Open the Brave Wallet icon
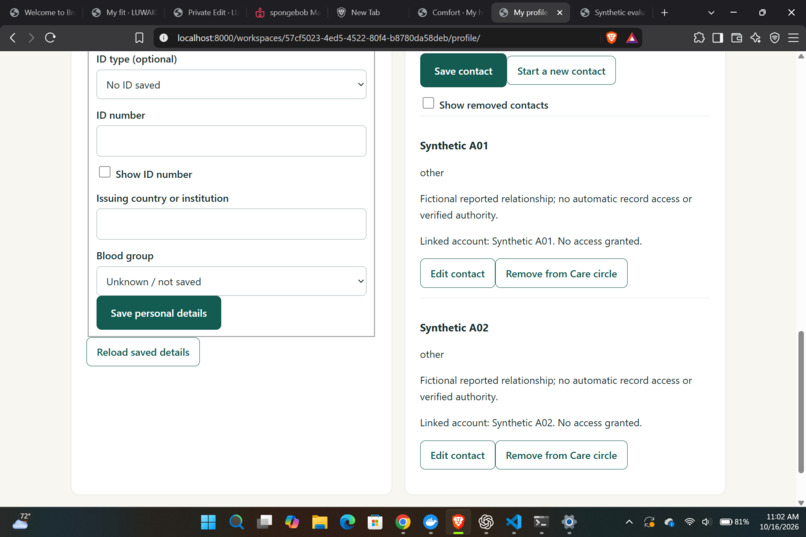The width and height of the screenshot is (806, 537). [737, 38]
